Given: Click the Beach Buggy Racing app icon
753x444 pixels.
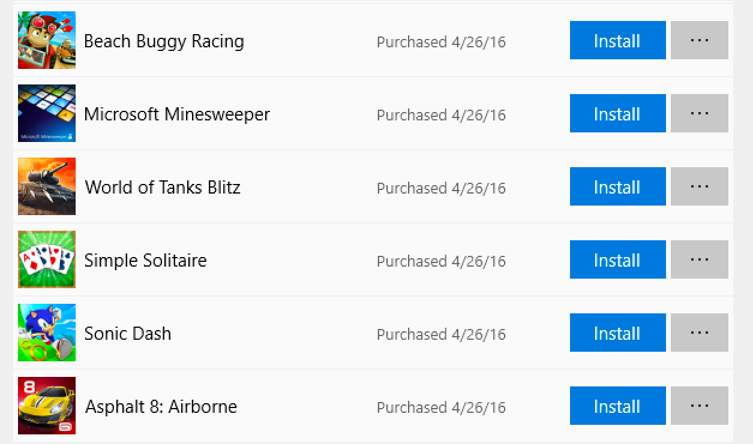Looking at the screenshot, I should tap(46, 40).
